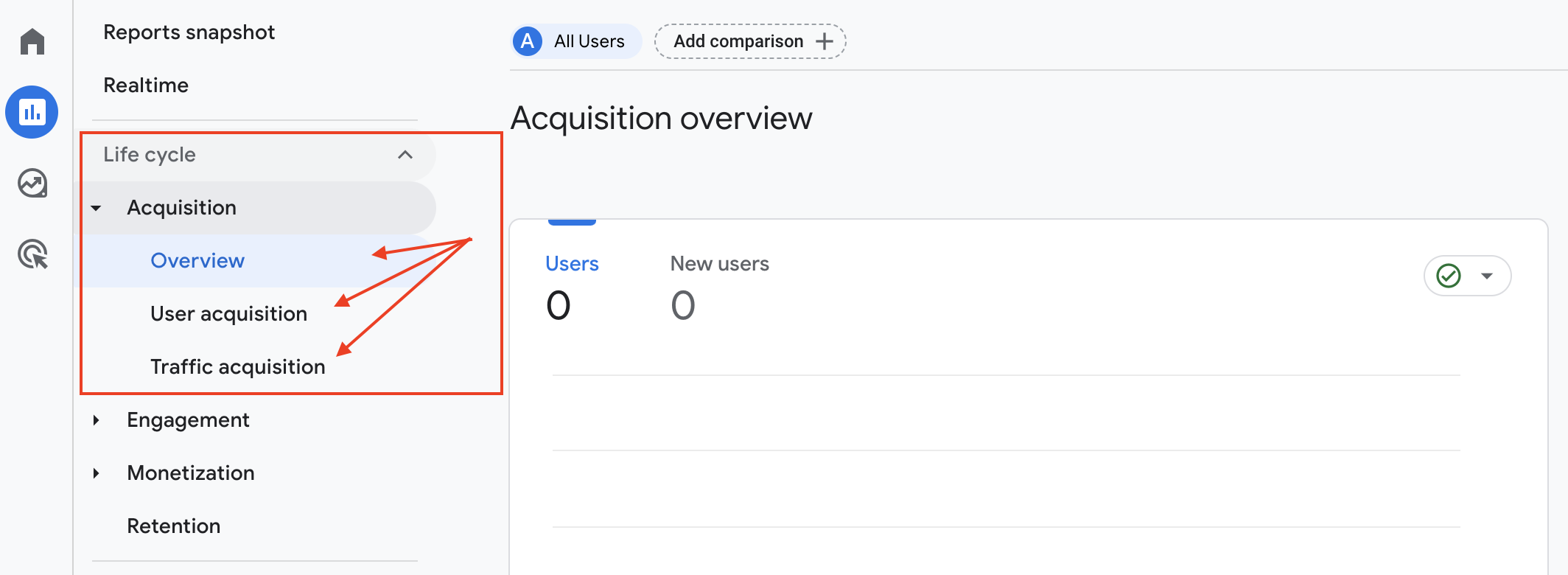The width and height of the screenshot is (1568, 575).
Task: Select the New users metric tab
Action: [719, 287]
